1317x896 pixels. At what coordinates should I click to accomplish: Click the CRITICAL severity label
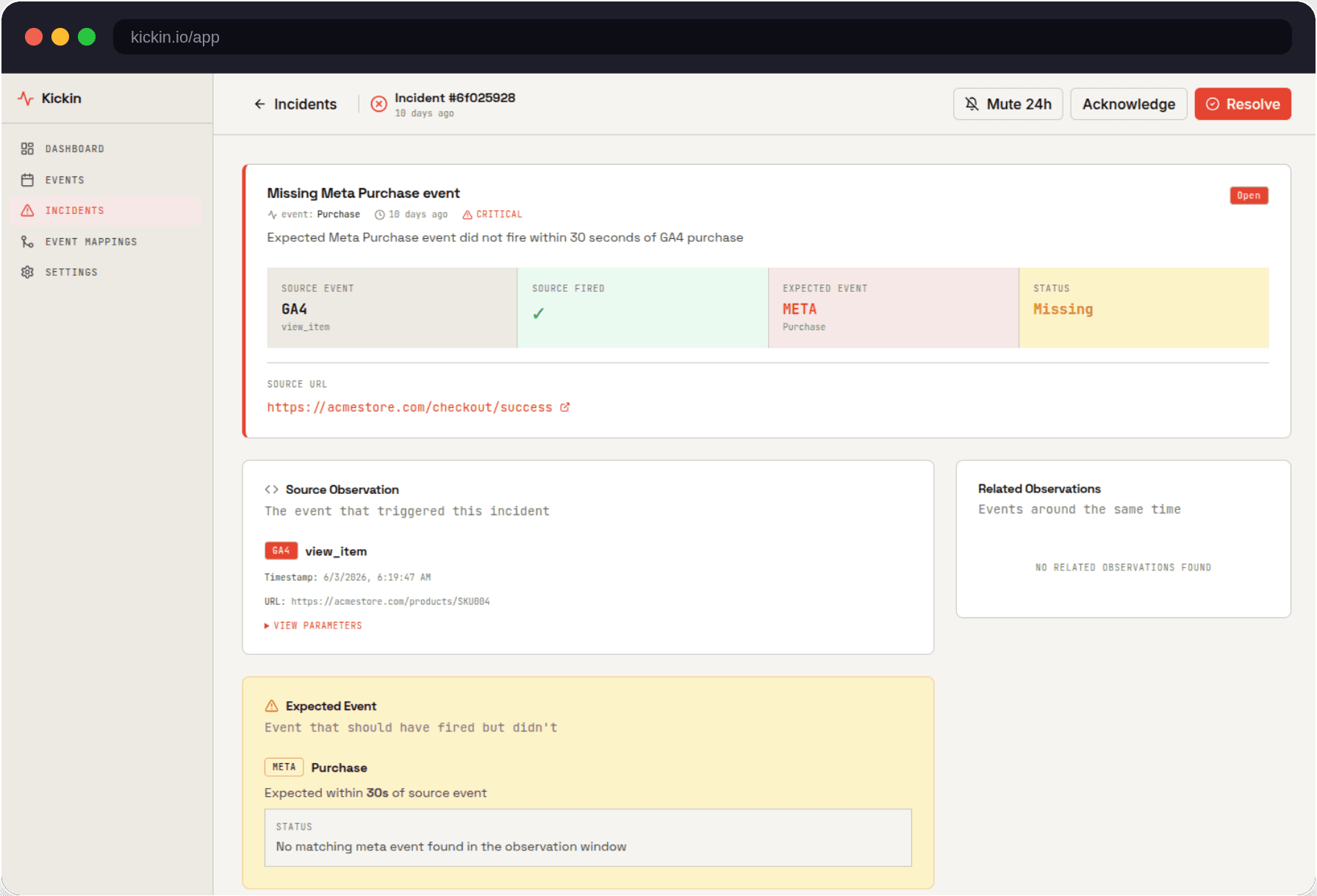pyautogui.click(x=499, y=215)
